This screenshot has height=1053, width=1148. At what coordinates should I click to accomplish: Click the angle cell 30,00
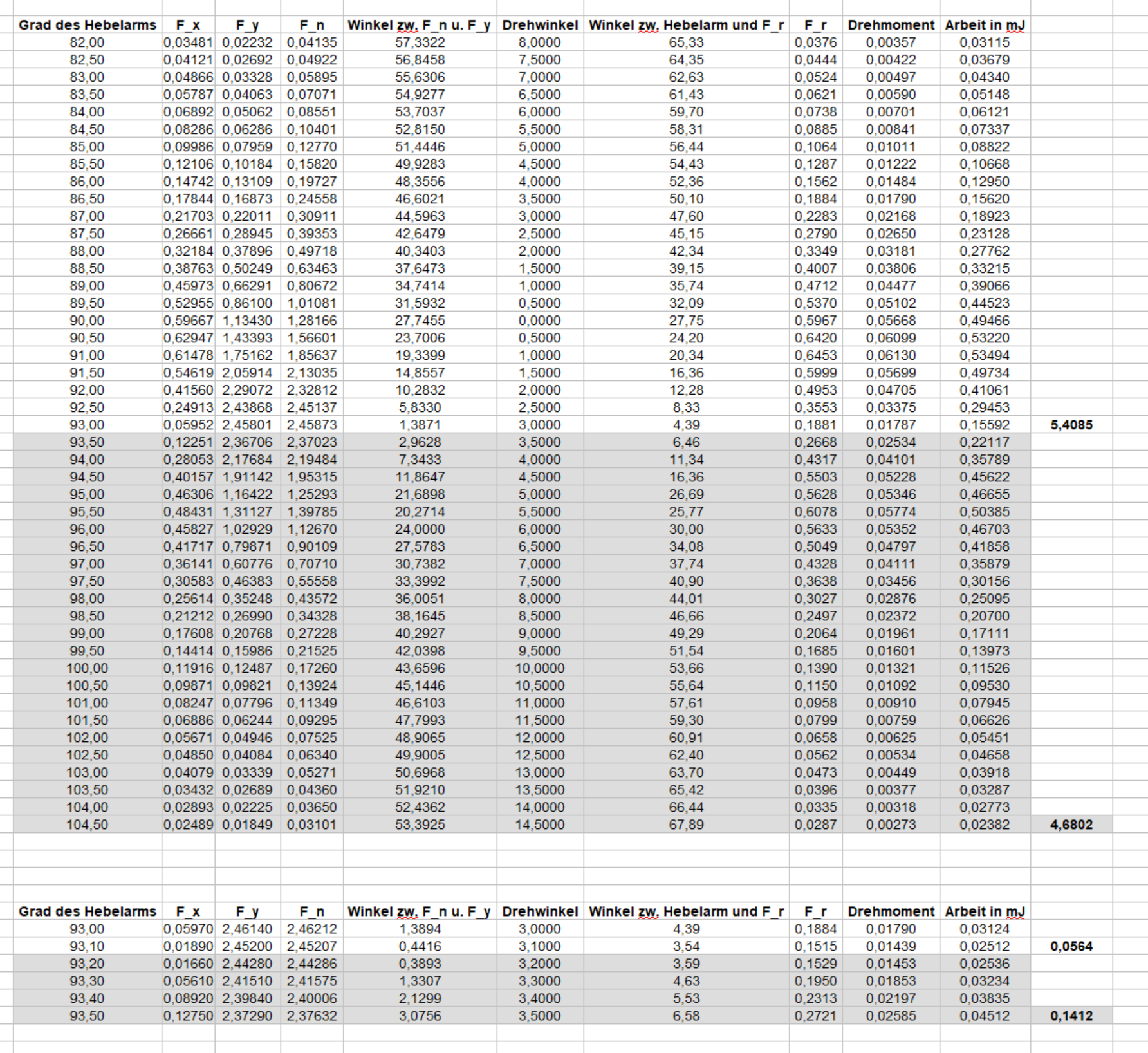click(686, 529)
